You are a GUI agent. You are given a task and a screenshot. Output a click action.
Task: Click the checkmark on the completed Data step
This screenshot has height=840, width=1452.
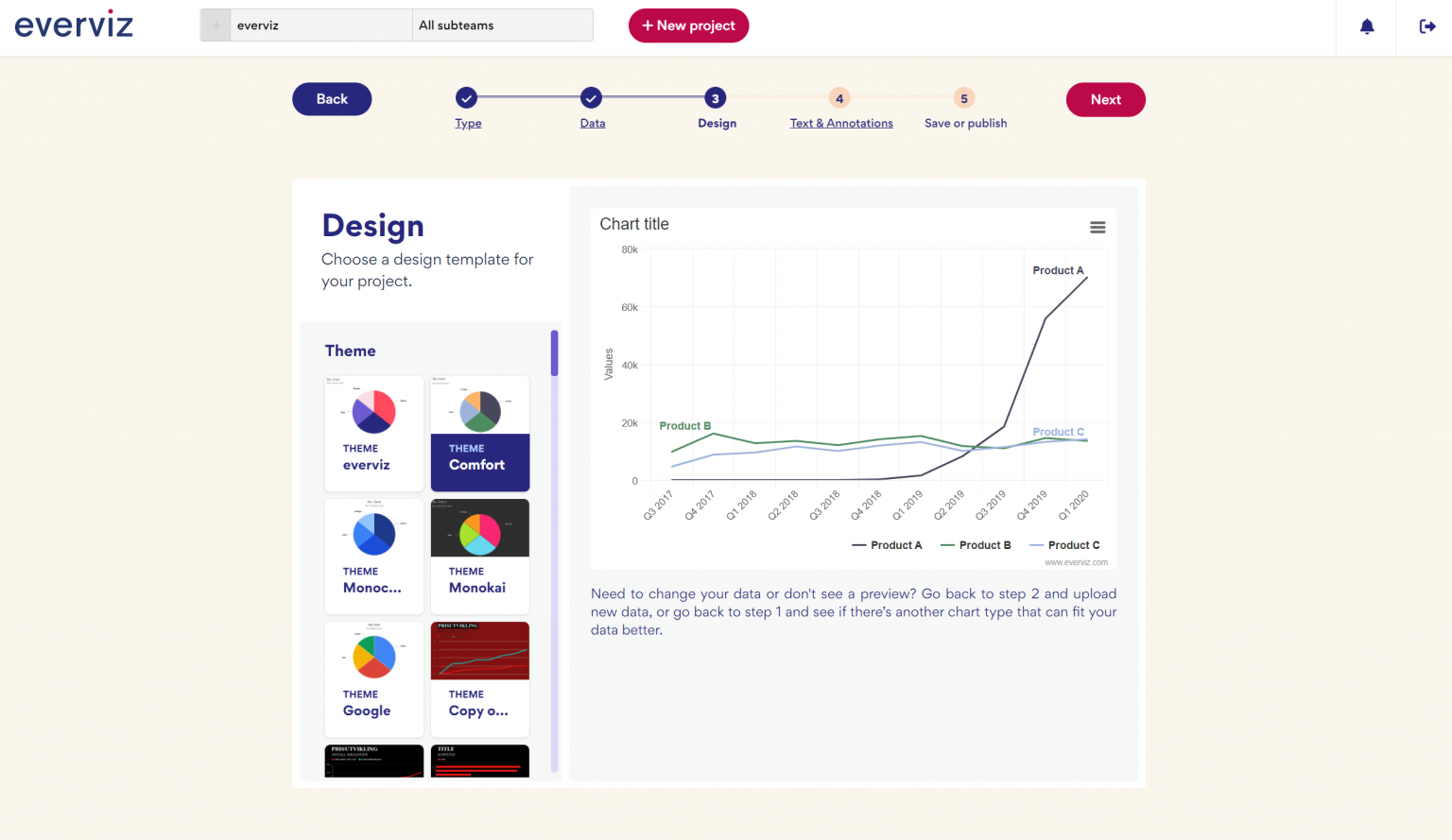click(x=592, y=97)
